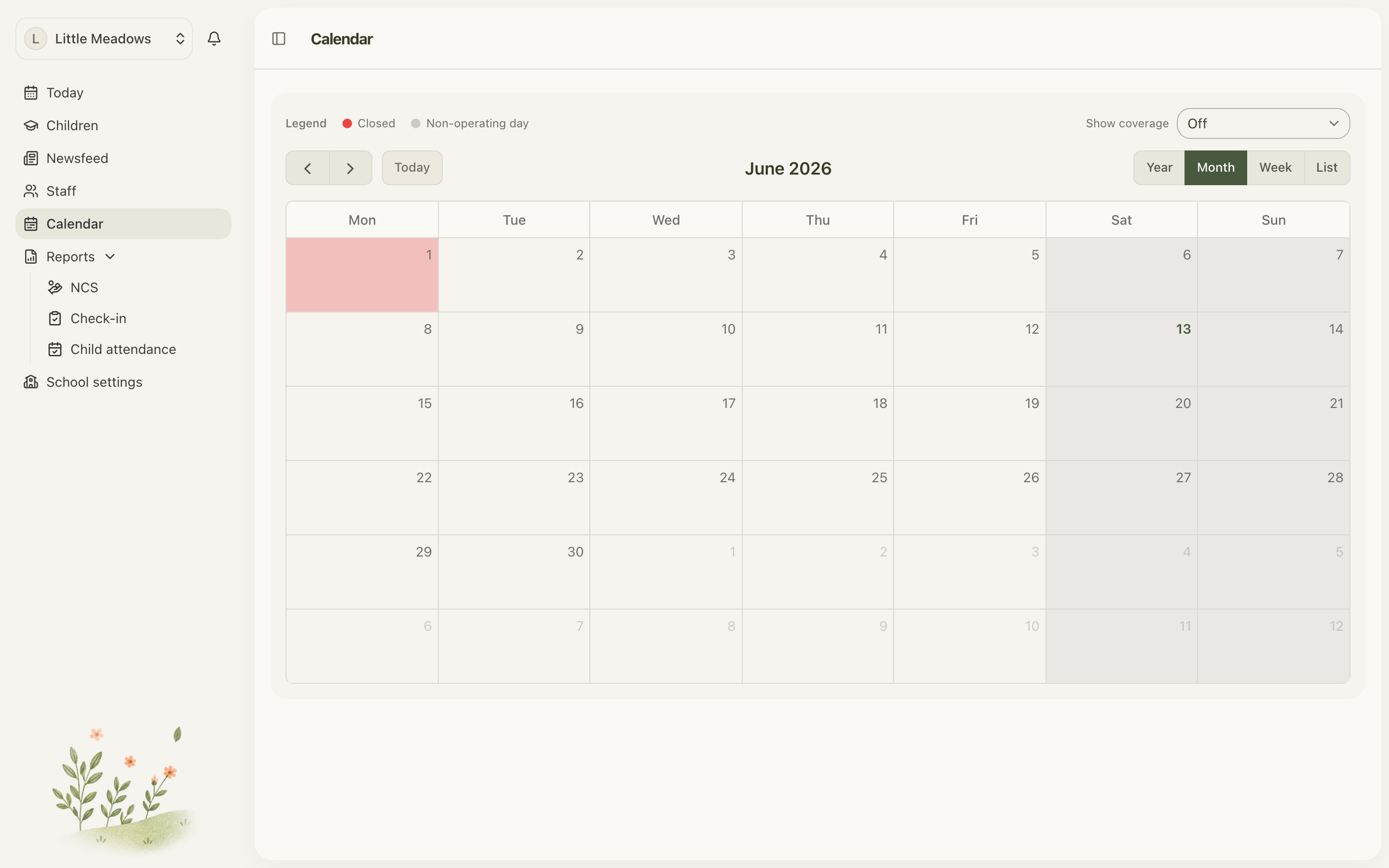Open Staff in the sidebar
The width and height of the screenshot is (1389, 868).
[123, 190]
